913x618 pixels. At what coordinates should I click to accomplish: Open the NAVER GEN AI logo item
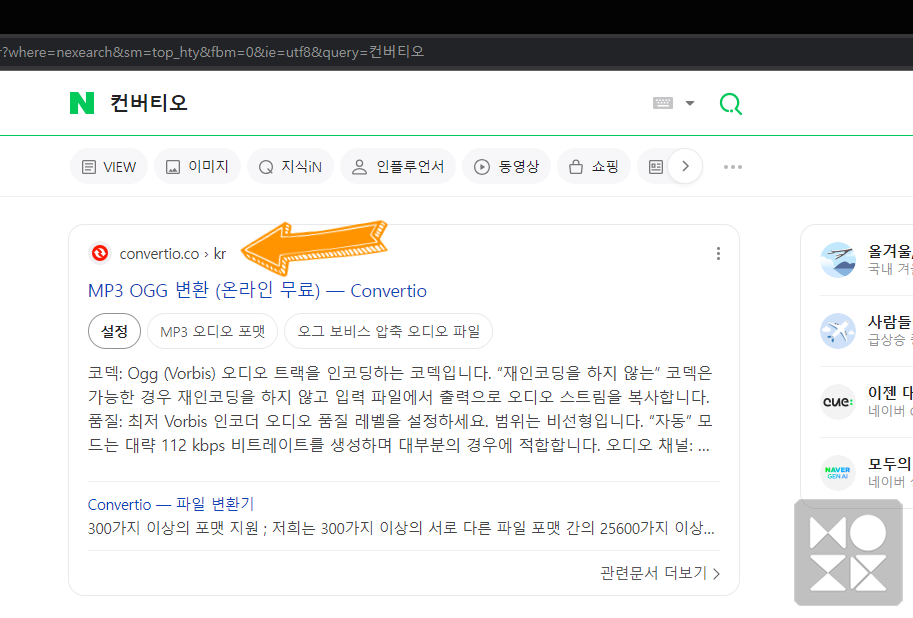[x=838, y=473]
